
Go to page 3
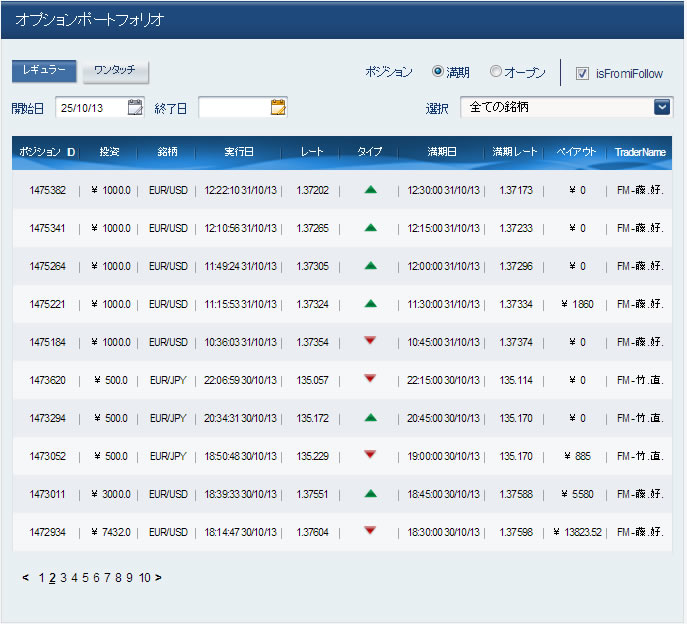(x=64, y=578)
